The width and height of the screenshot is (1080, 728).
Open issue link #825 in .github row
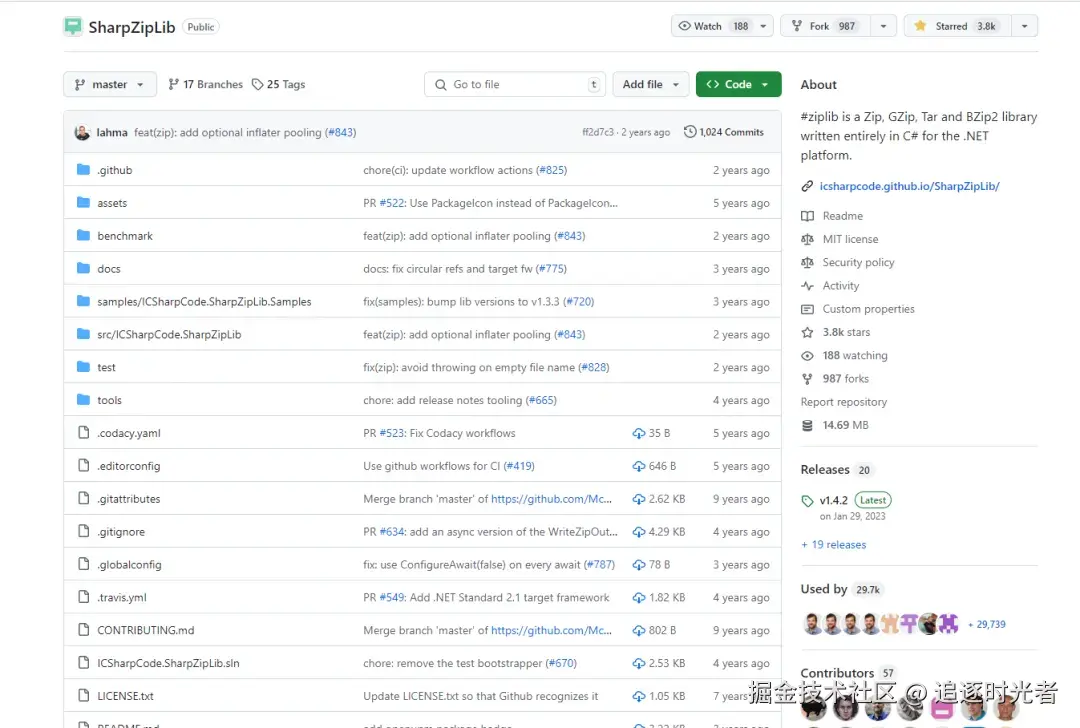click(552, 170)
